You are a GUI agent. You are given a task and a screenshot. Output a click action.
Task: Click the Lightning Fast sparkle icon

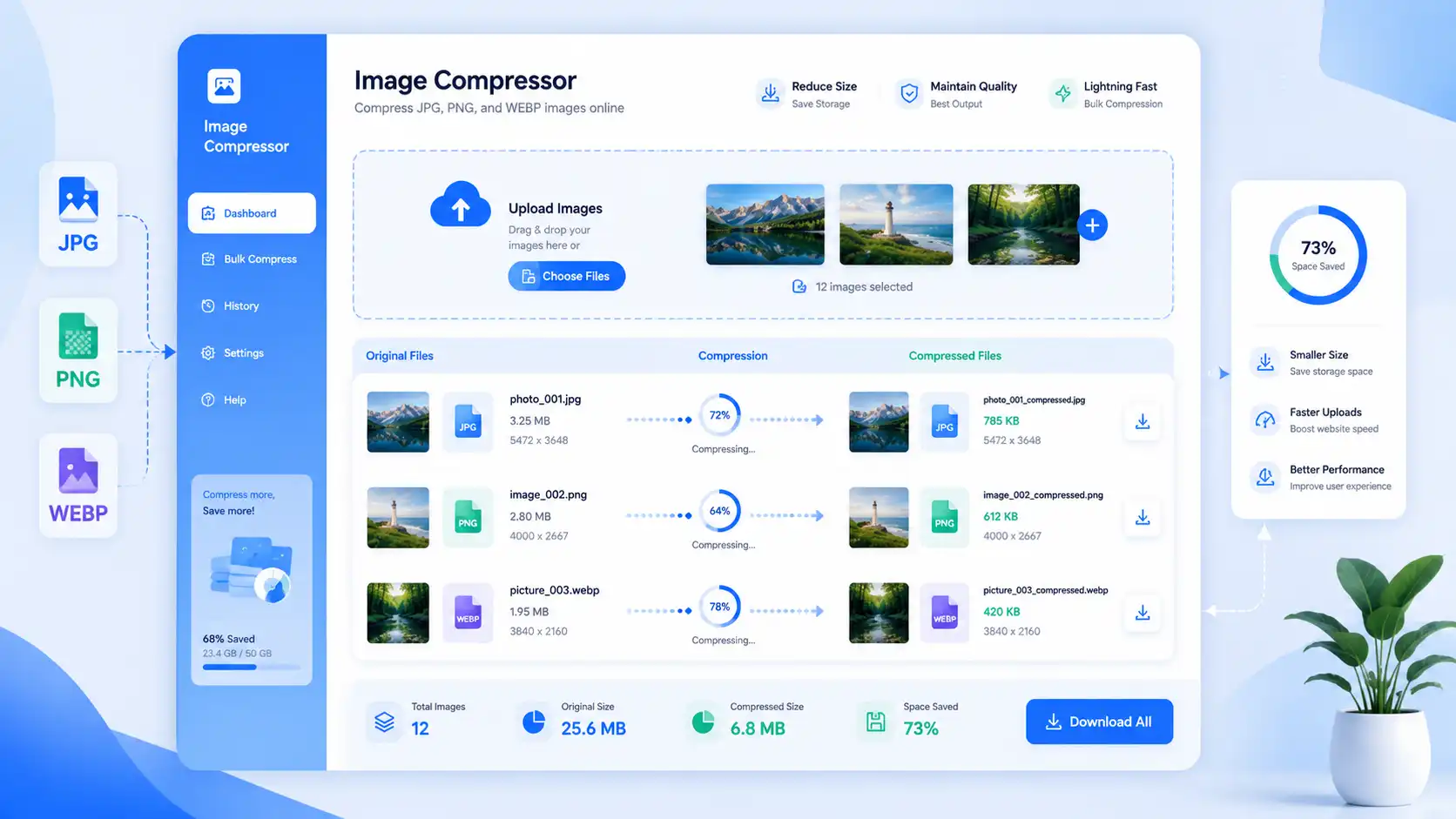[x=1062, y=93]
